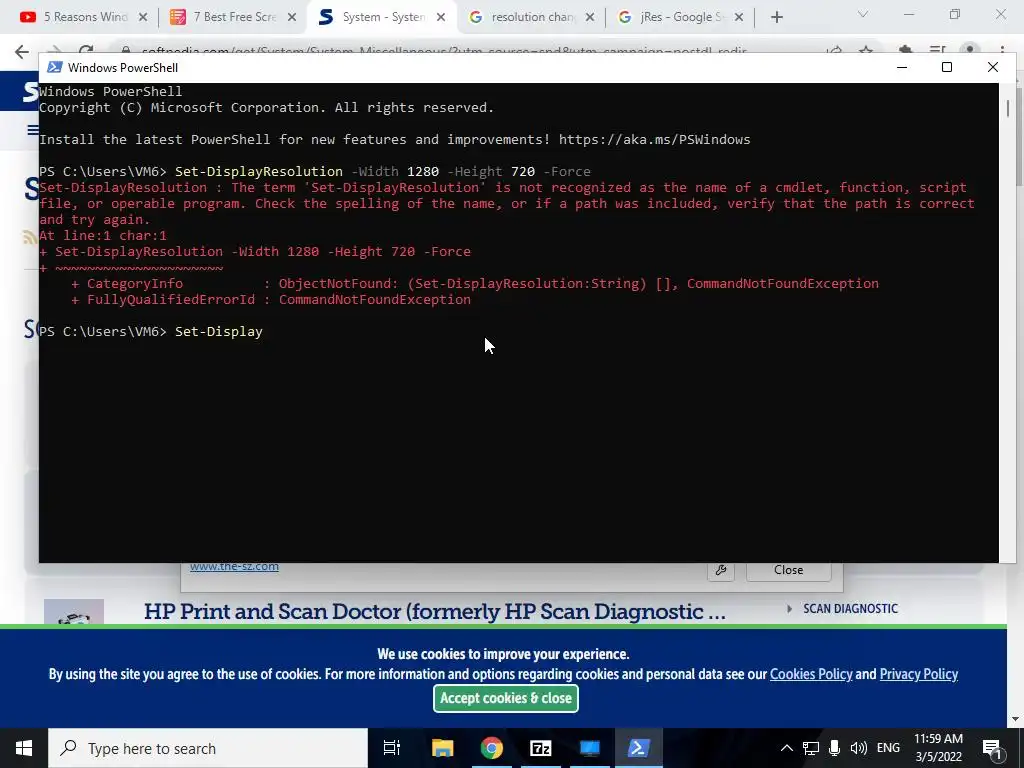This screenshot has height=768, width=1024.
Task: Close the 'resolution chan' tab
Action: tap(590, 17)
